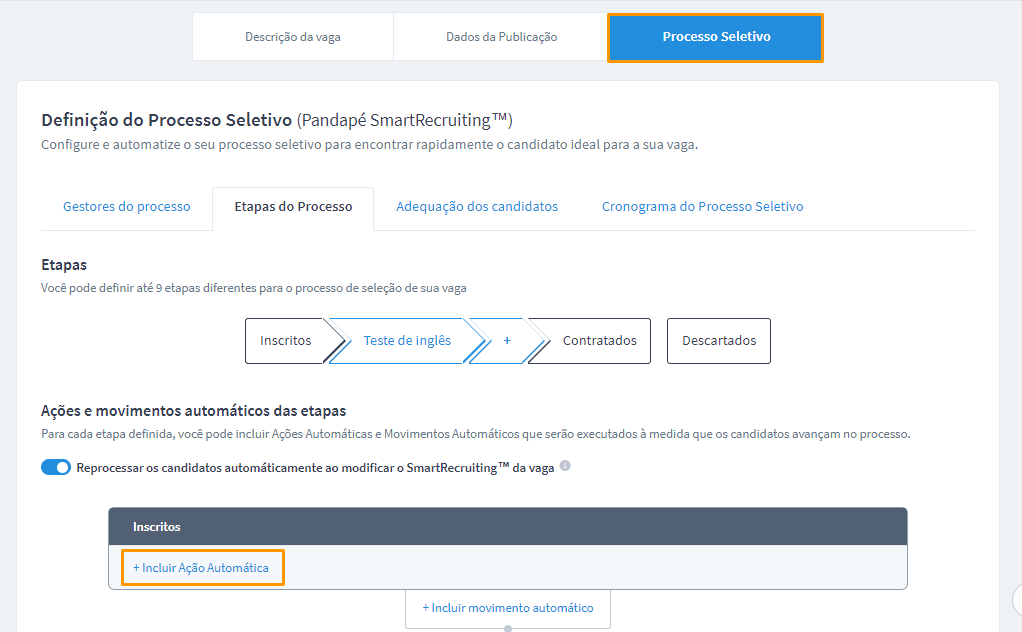Screen dimensions: 1022x632
Task: Click the Definição do Processo Seletivo heading
Action: (x=166, y=120)
